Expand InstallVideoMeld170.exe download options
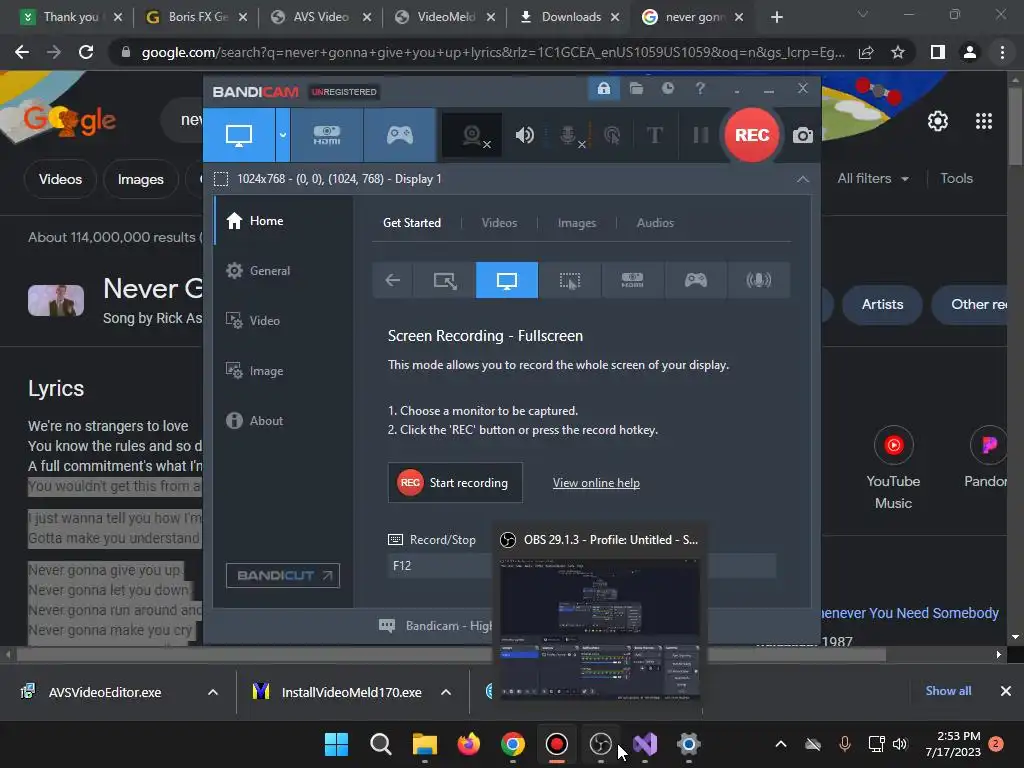The height and width of the screenshot is (768, 1024). (446, 692)
